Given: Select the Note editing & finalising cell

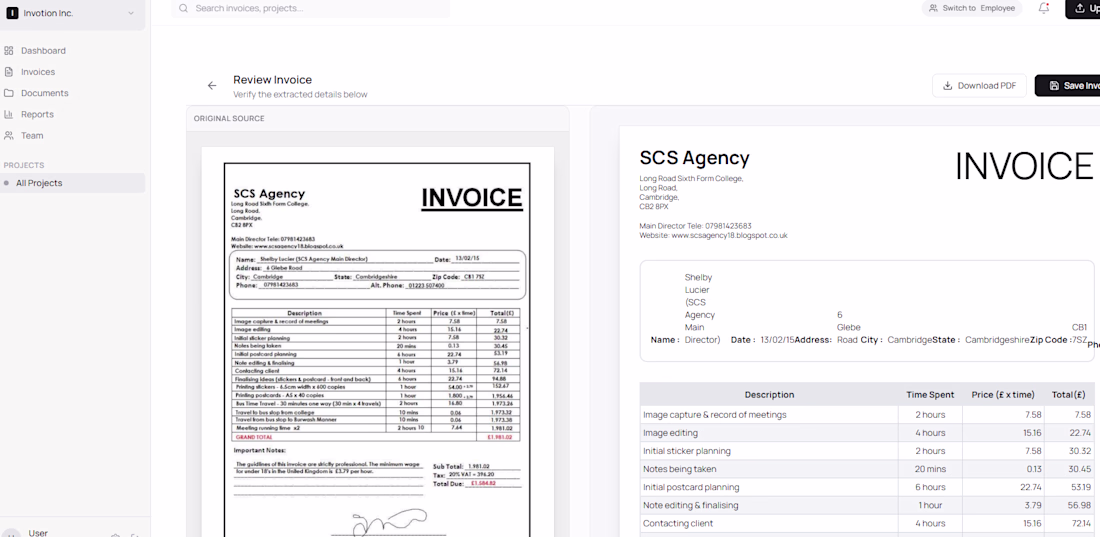Looking at the screenshot, I should 769,505.
